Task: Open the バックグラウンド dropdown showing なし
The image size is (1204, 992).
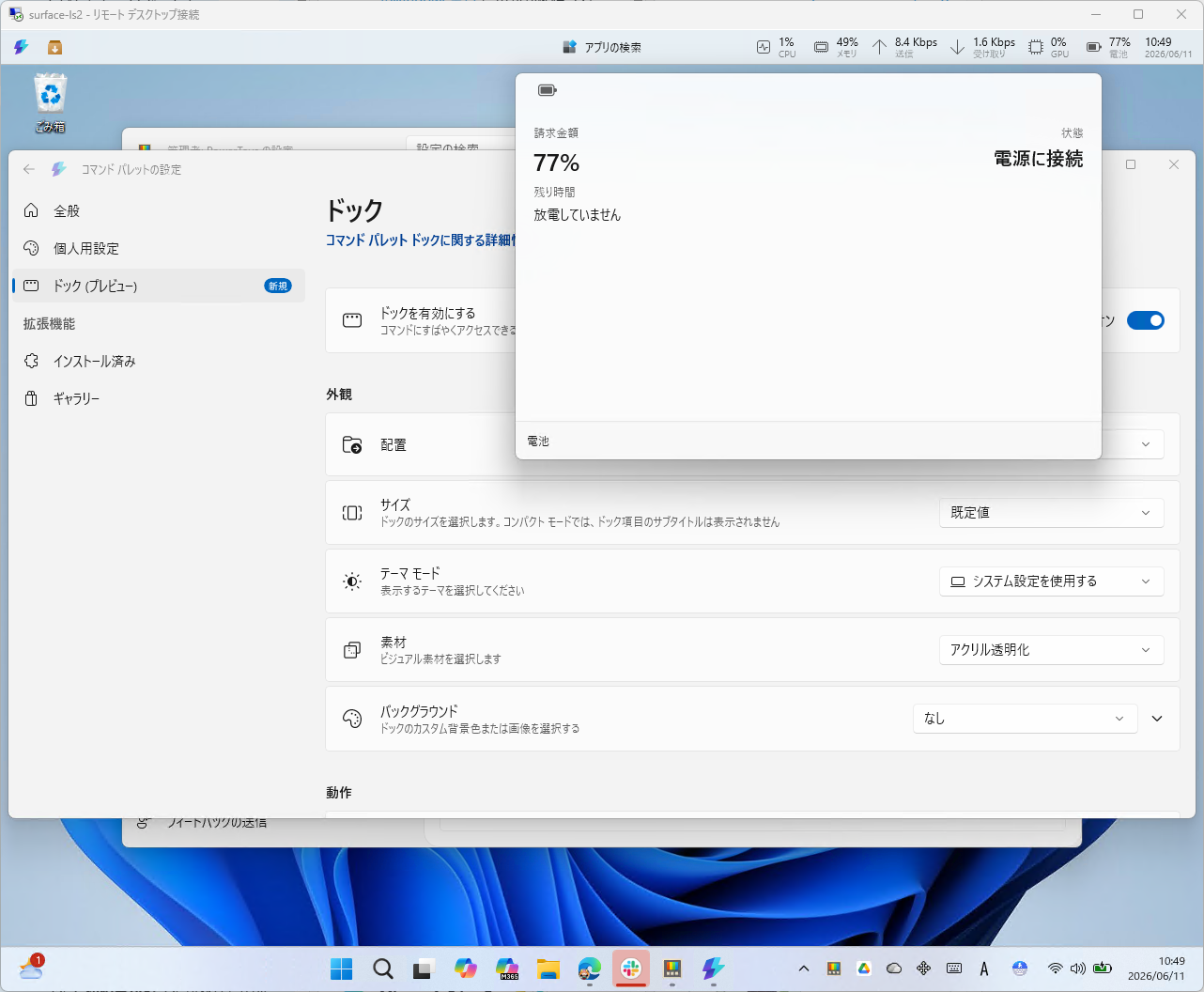Action: coord(1025,719)
